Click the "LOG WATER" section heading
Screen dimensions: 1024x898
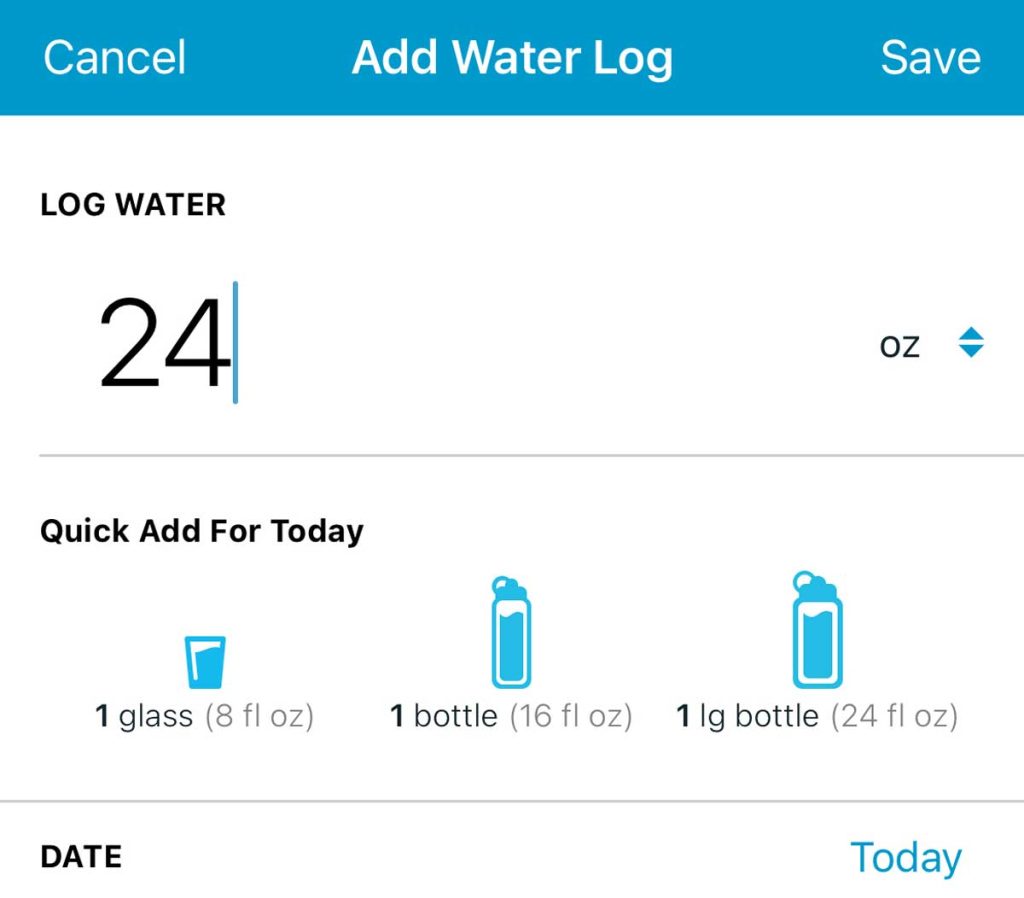pos(133,205)
